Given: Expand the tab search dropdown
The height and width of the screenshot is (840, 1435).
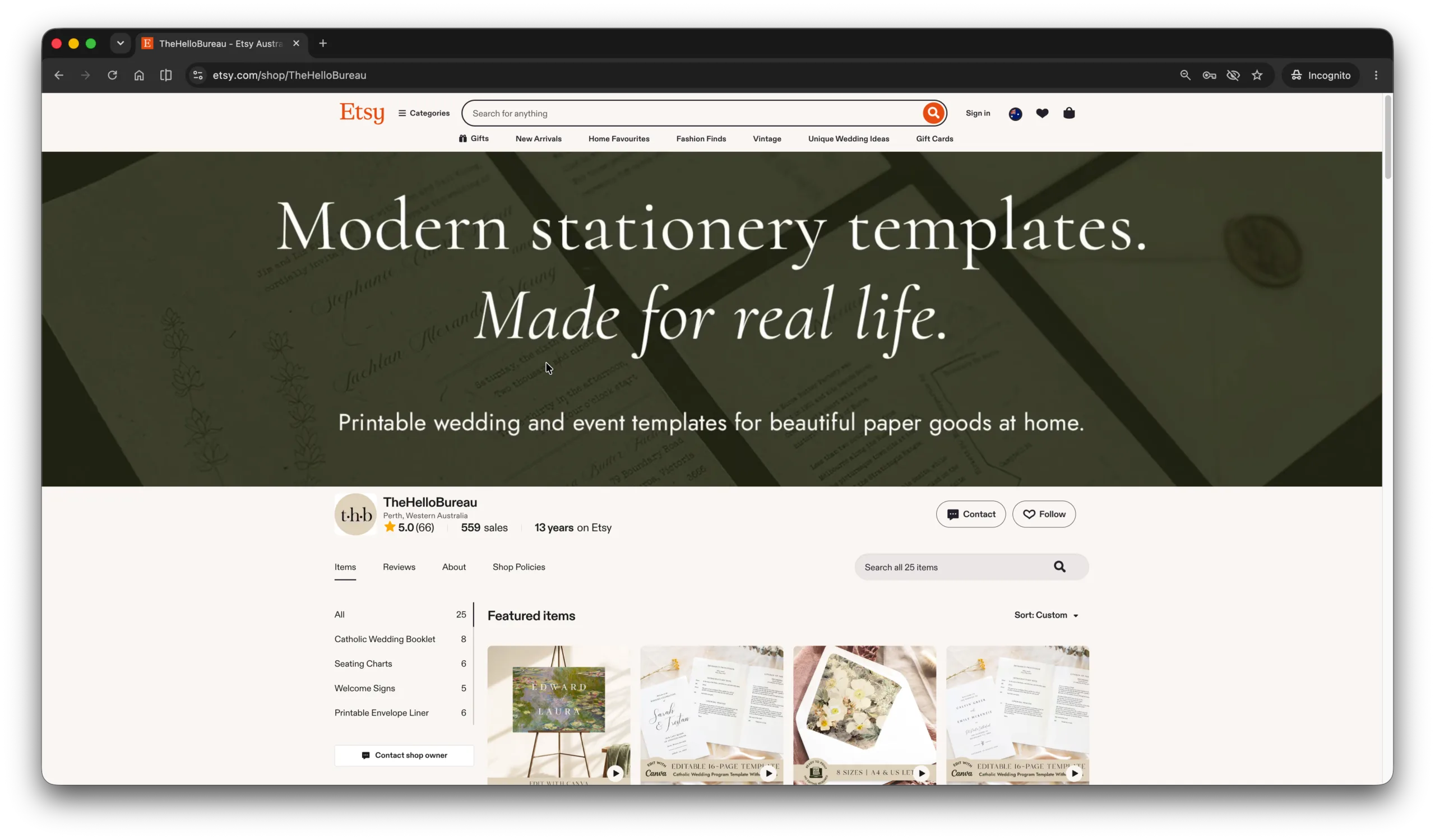Looking at the screenshot, I should coord(120,43).
